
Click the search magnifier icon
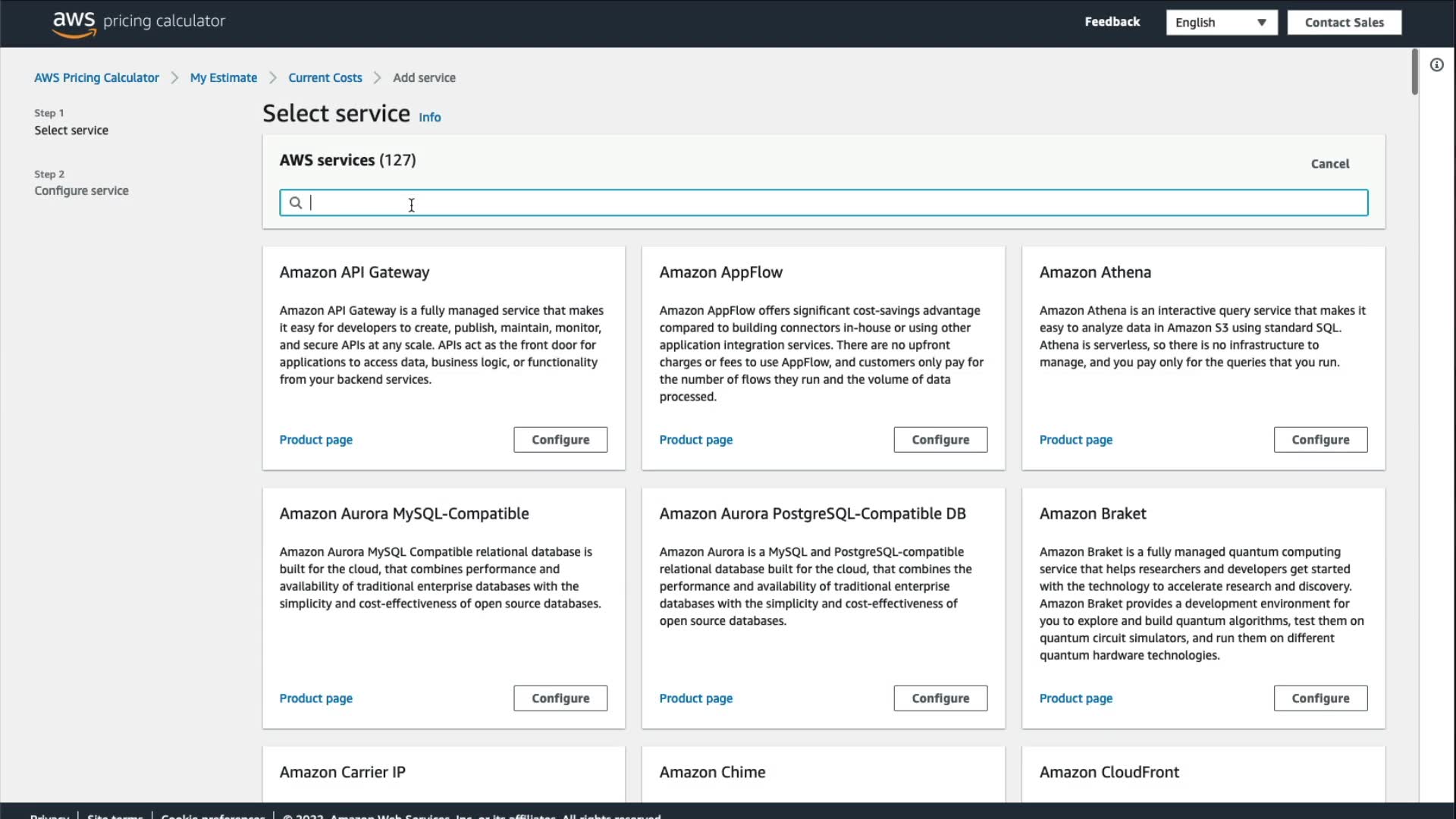[x=296, y=202]
